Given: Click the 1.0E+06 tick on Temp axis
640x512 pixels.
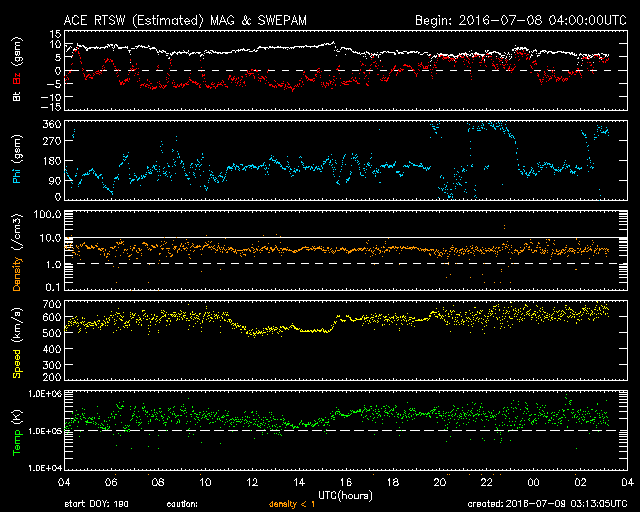Looking at the screenshot, I should tap(40, 394).
